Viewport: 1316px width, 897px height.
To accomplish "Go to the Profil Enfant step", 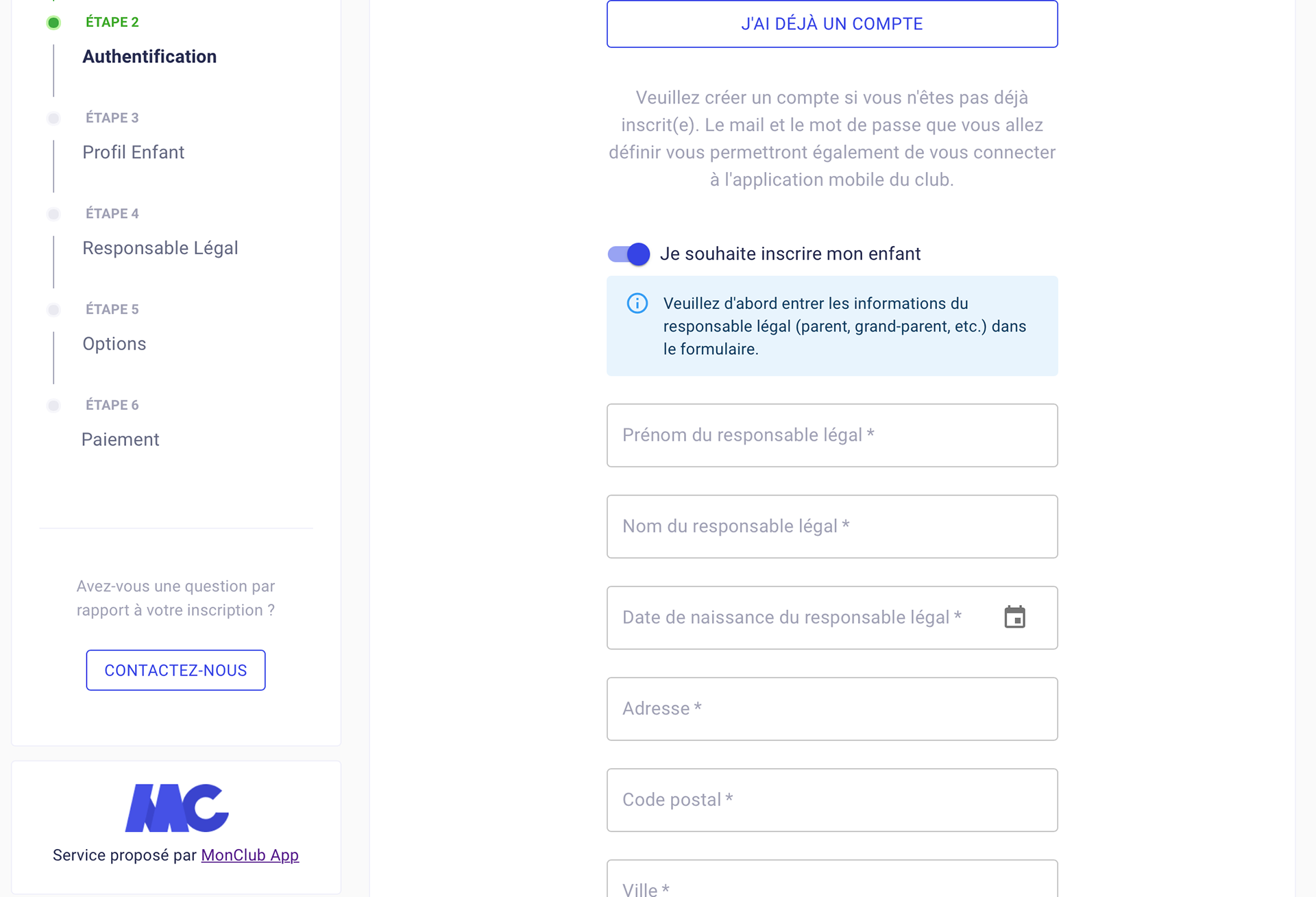I will click(134, 152).
